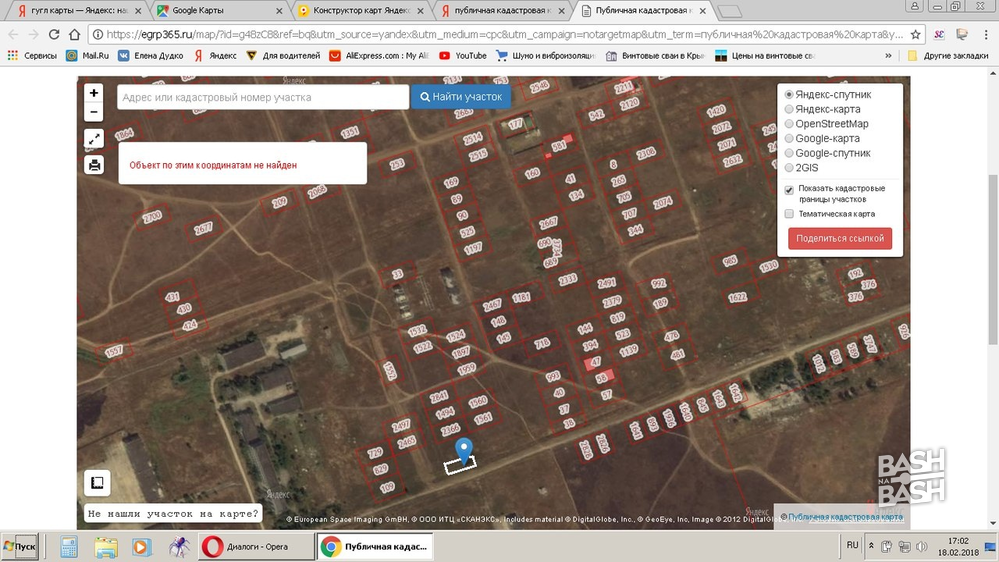Switch to 'гугл карты — Яндекс' tab

[x=79, y=10]
